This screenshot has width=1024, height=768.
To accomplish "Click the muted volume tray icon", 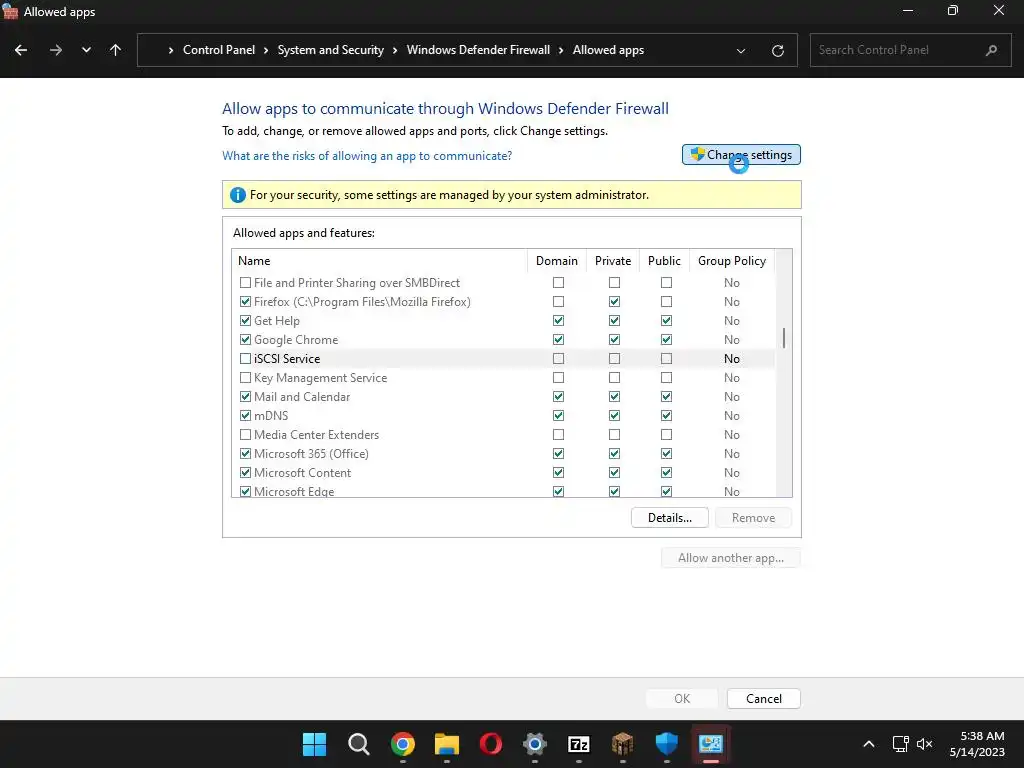I will point(925,744).
